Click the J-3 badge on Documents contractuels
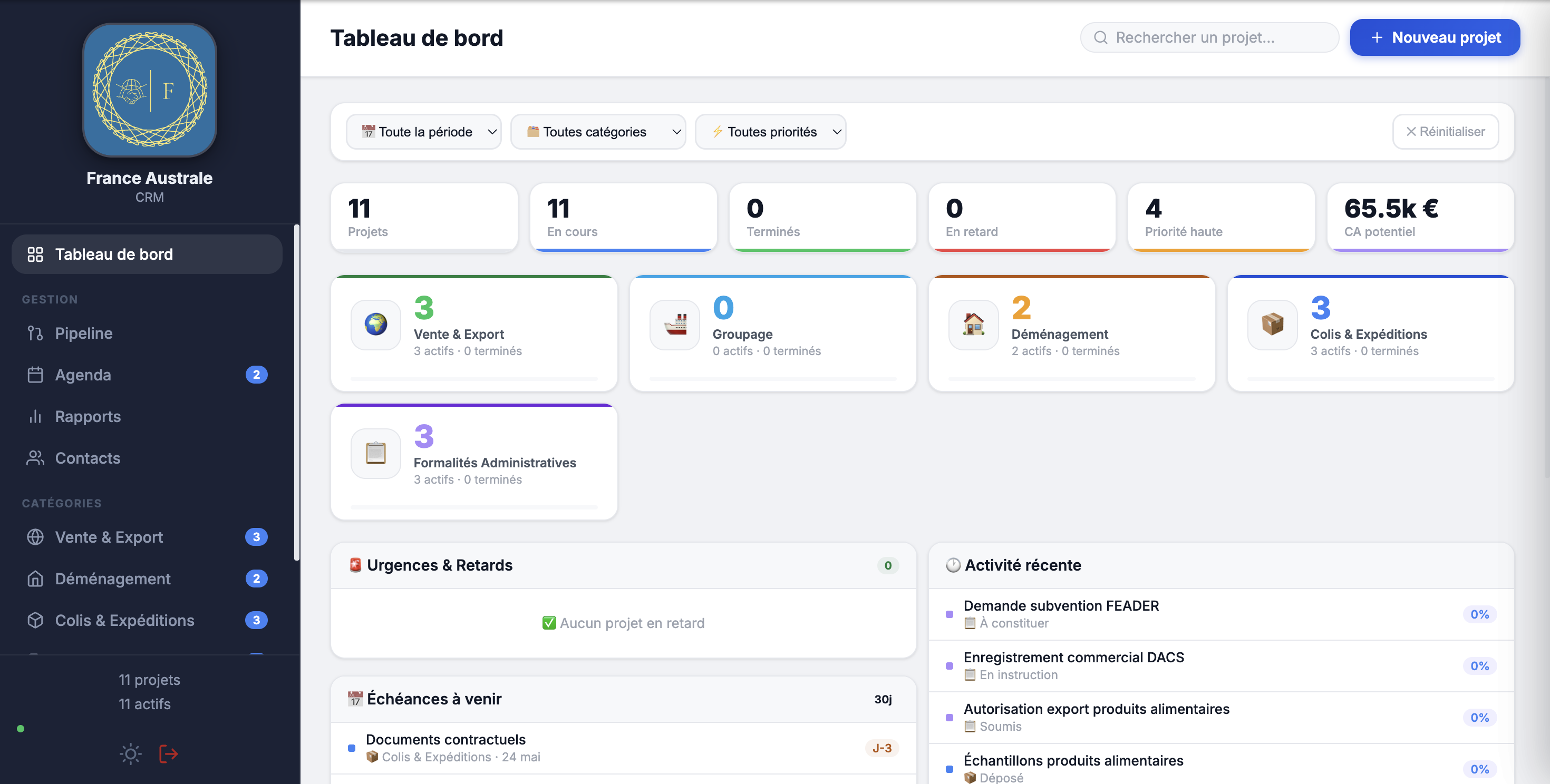The image size is (1550, 784). pyautogui.click(x=881, y=748)
